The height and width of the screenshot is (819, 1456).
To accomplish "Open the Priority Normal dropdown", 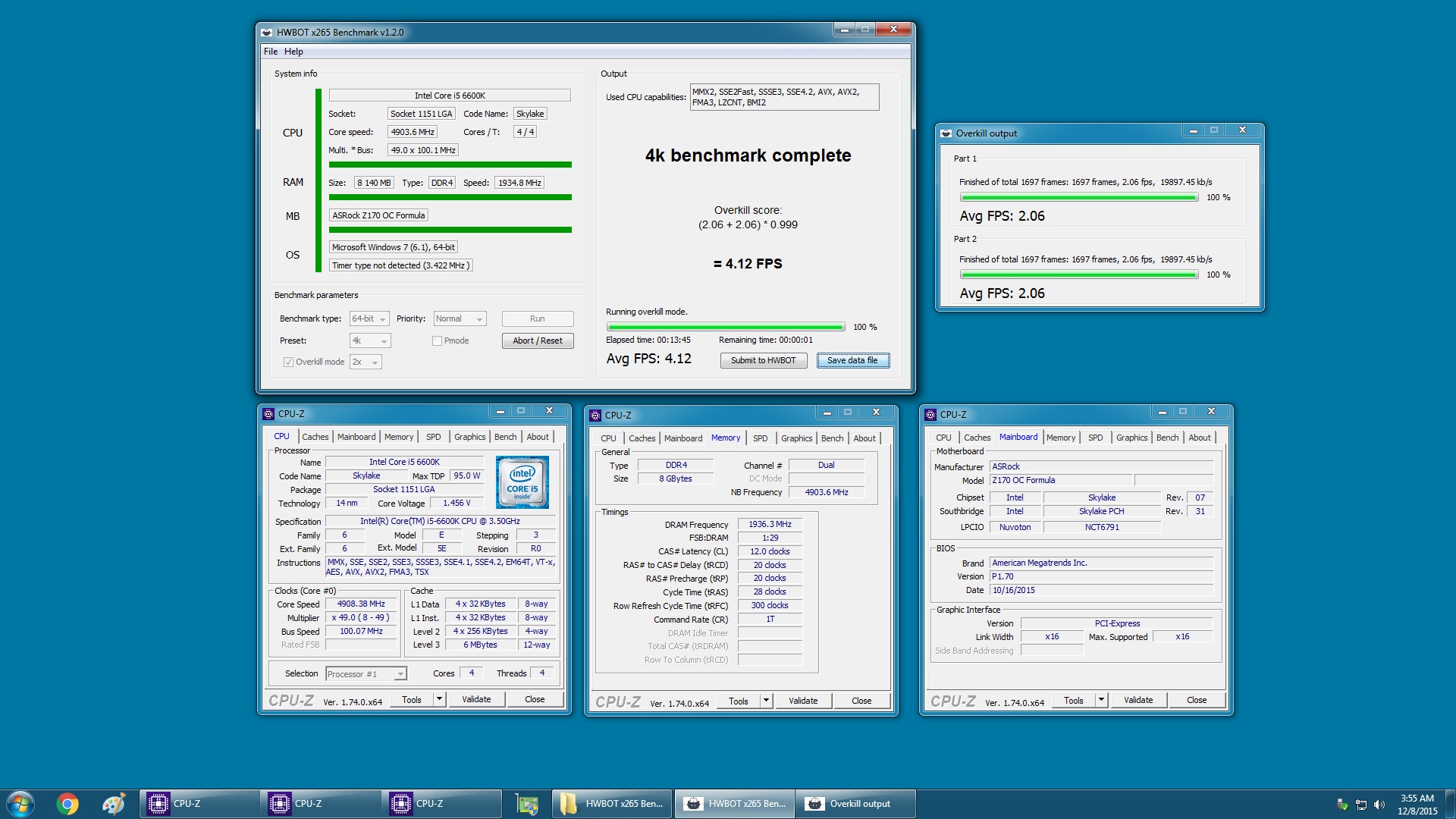I will [x=460, y=319].
